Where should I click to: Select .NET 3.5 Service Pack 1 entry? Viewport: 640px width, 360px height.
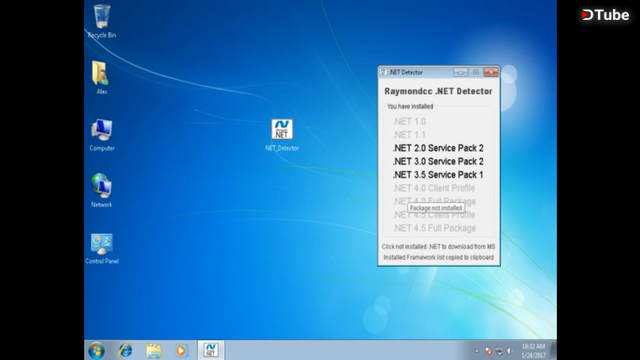438,175
